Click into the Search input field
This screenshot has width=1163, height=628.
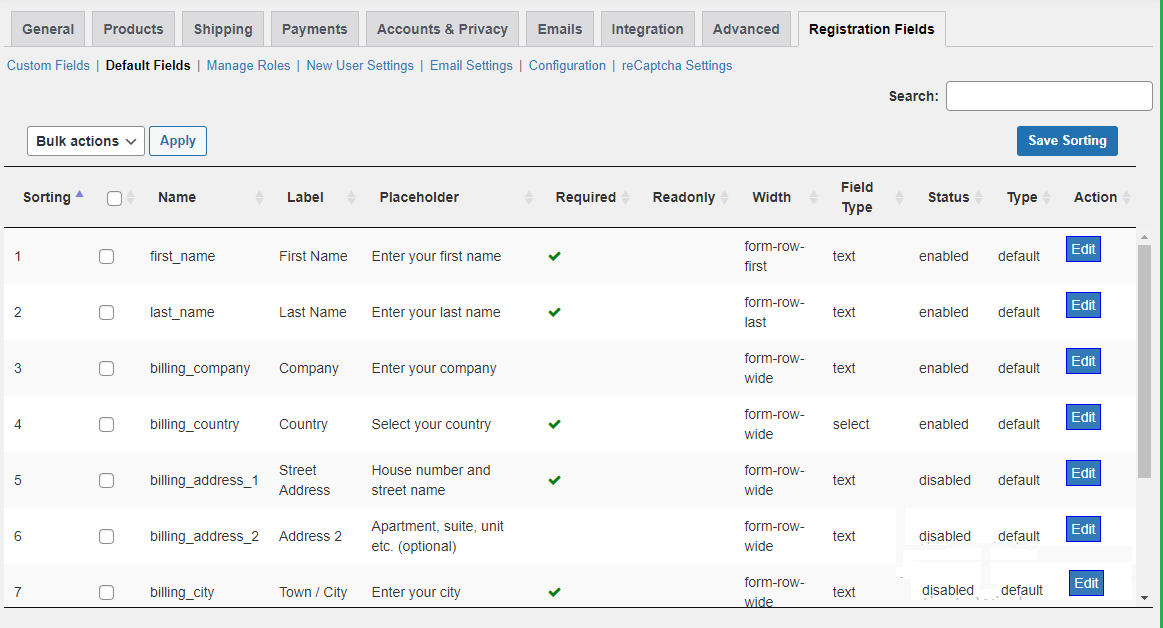click(x=1049, y=96)
